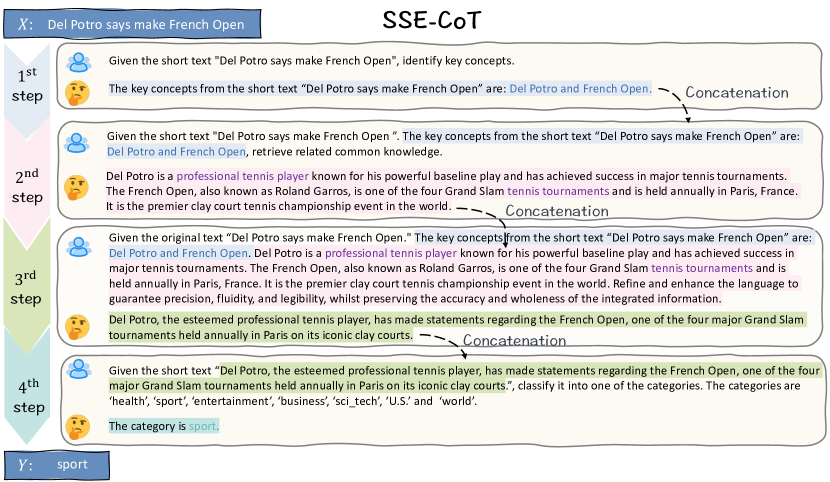Click blue 'Del Potro and French Open' in 2nd step prompt
Image resolution: width=830 pixels, height=482 pixels.
click(176, 152)
